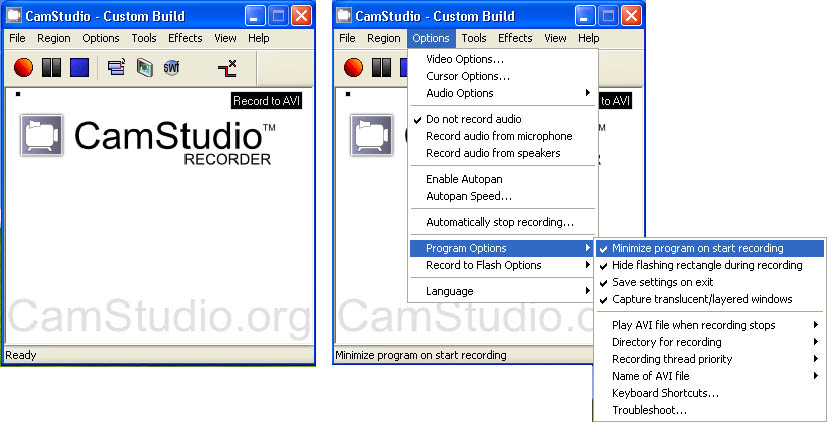This screenshot has width=835, height=437.
Task: Select Record audio from speakers
Action: pyautogui.click(x=503, y=153)
